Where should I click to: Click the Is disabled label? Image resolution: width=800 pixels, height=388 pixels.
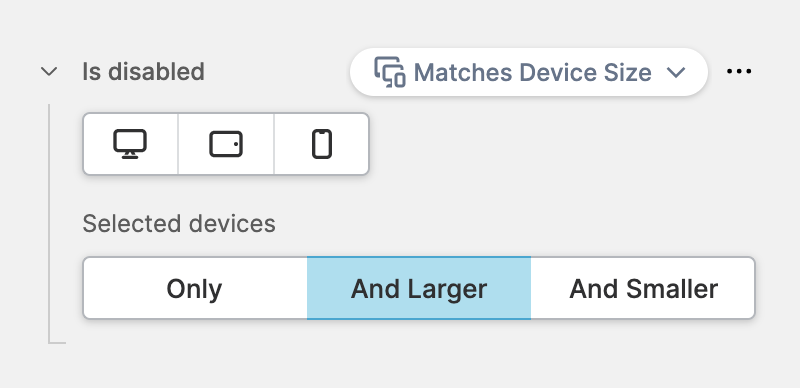pos(143,71)
